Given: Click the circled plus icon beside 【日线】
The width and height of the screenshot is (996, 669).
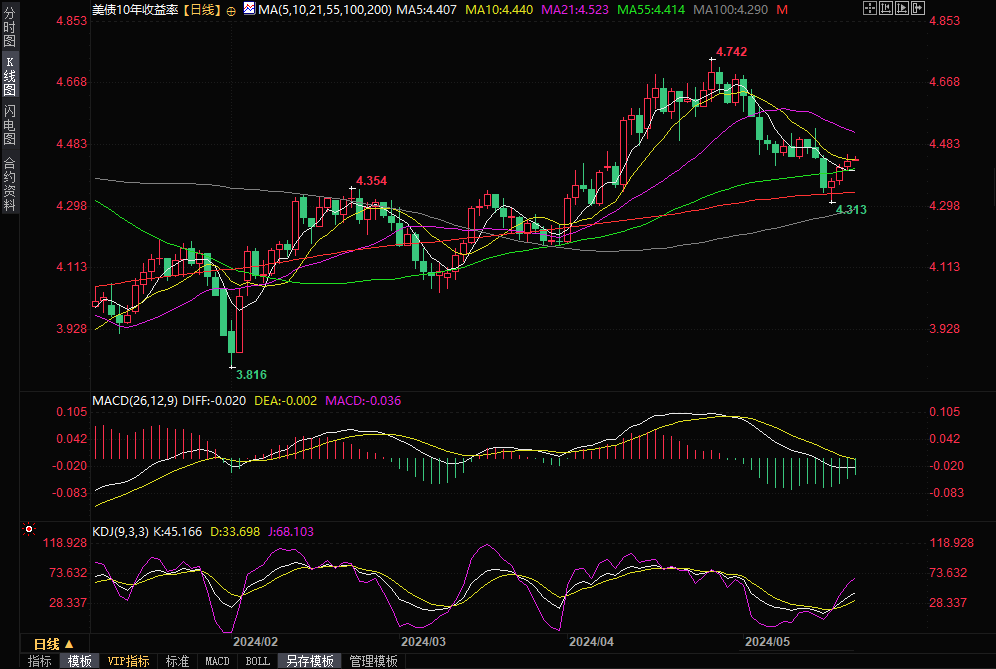Looking at the screenshot, I should (x=232, y=9).
